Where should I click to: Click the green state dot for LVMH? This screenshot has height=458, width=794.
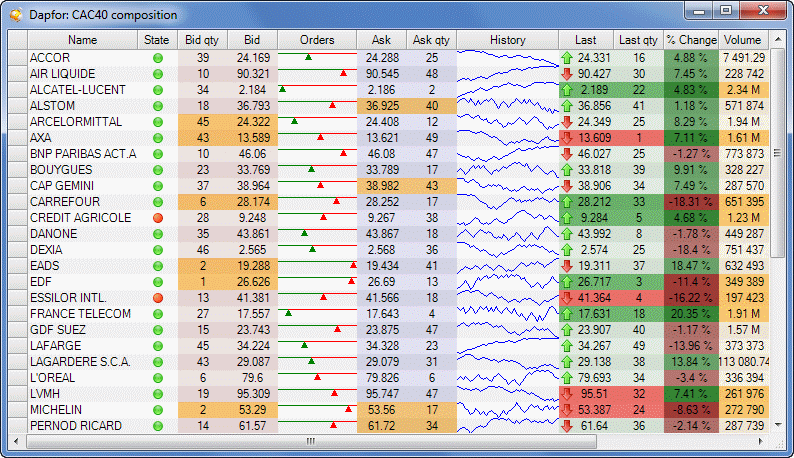158,394
